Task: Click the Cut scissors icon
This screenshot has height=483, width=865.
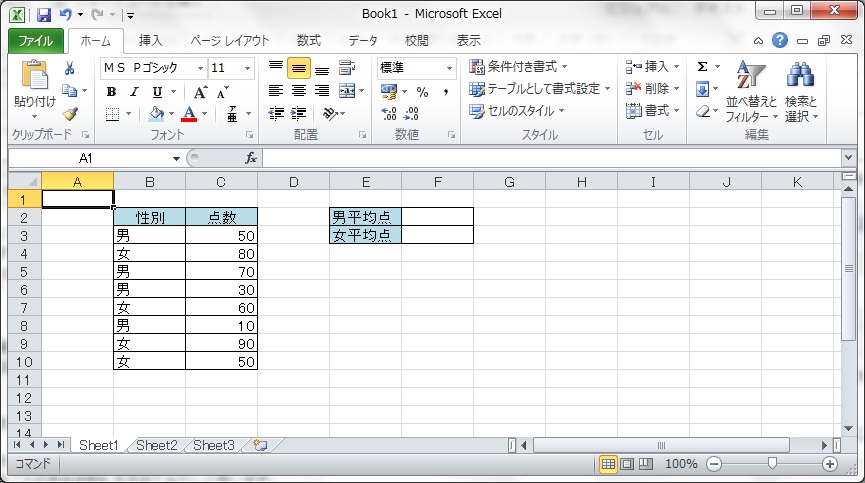Action: pos(70,68)
